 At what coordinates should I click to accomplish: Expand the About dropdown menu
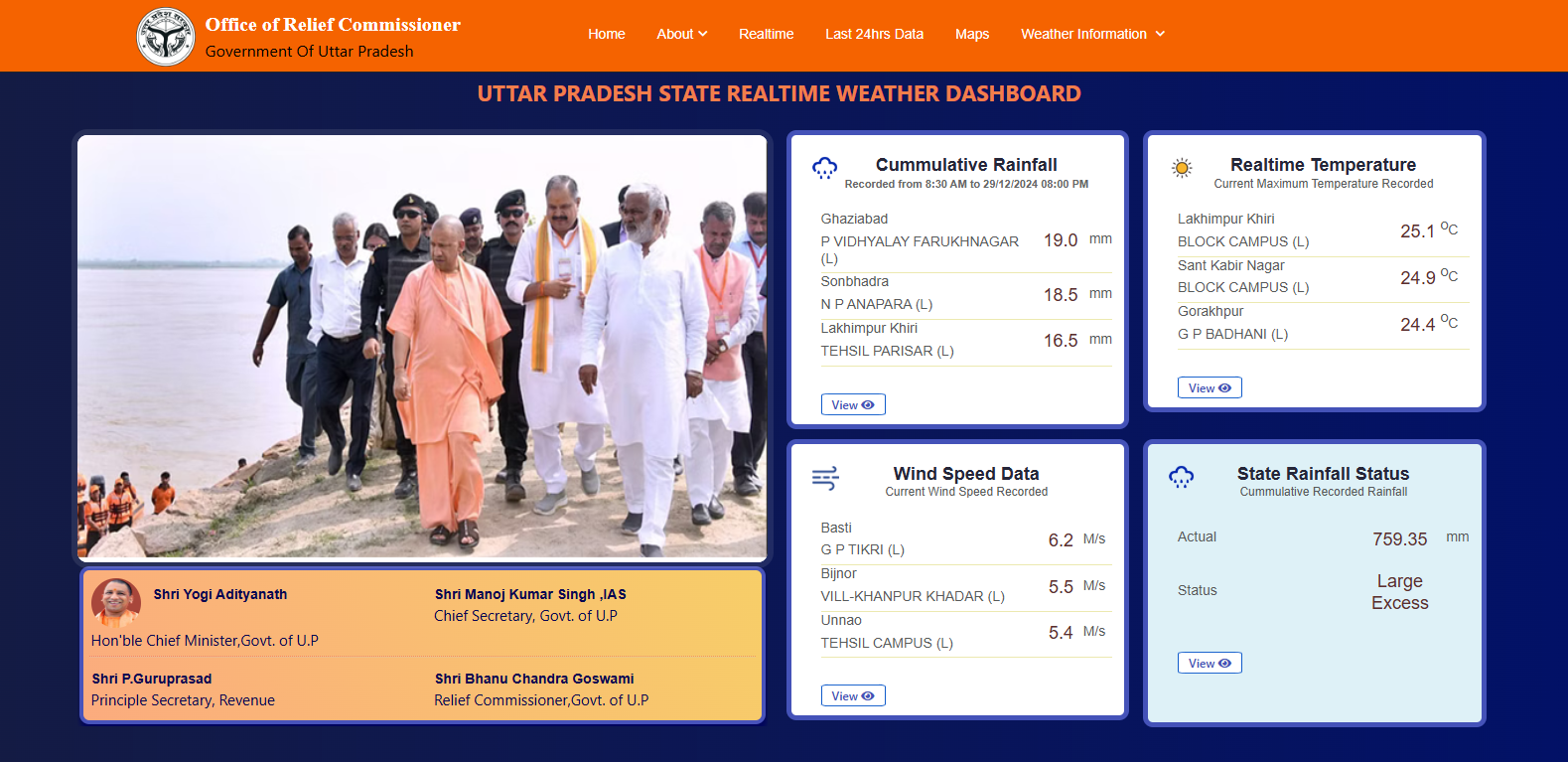click(682, 34)
